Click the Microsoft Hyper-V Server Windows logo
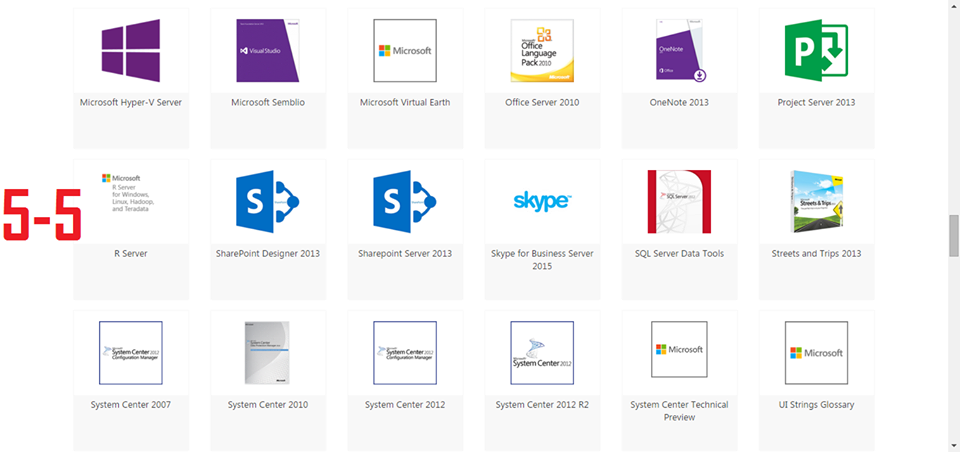Viewport: 960px width, 452px height. click(130, 50)
